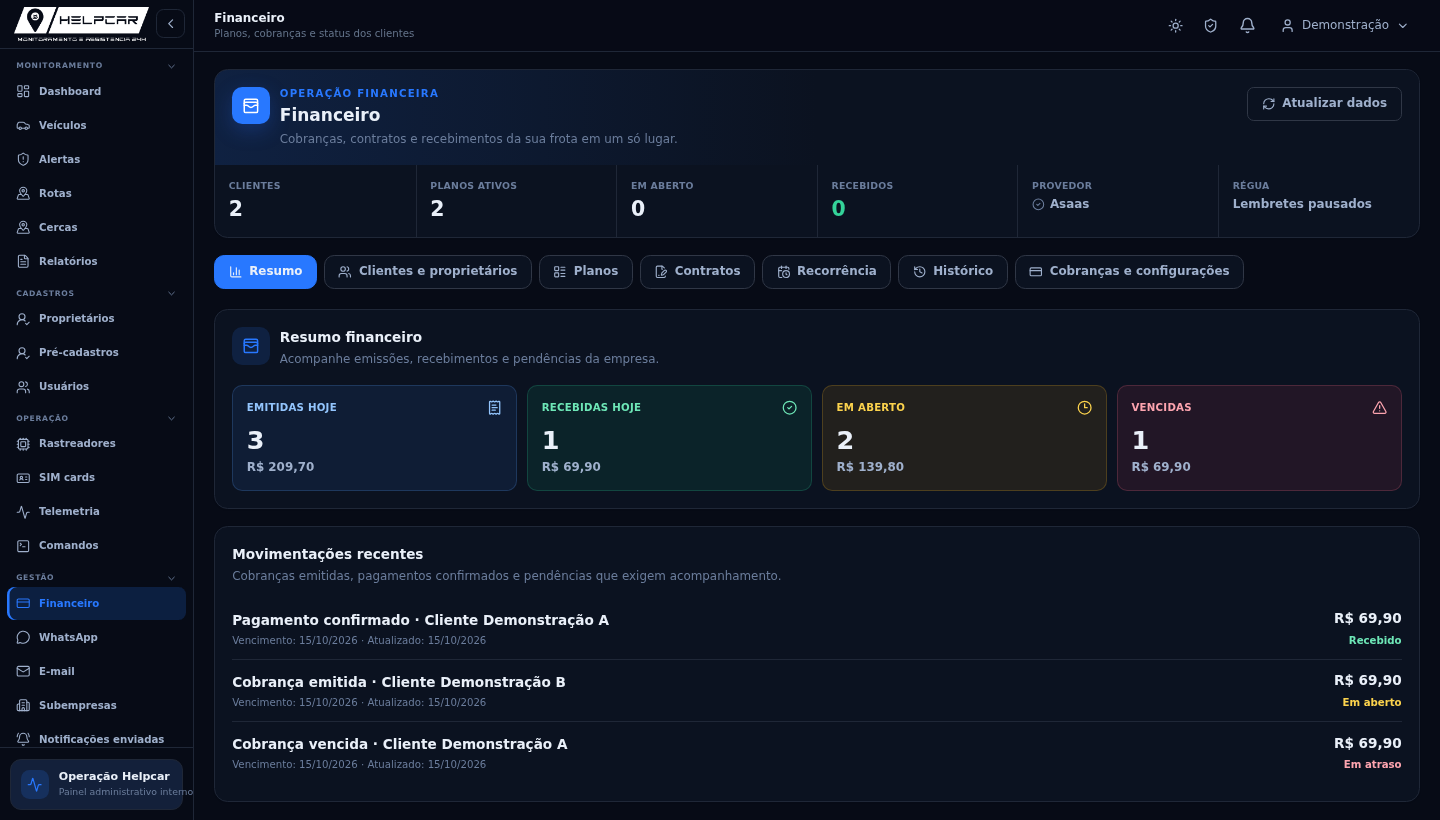Open the shield security icon in header
Screen dimensions: 1440x820
1211,25
